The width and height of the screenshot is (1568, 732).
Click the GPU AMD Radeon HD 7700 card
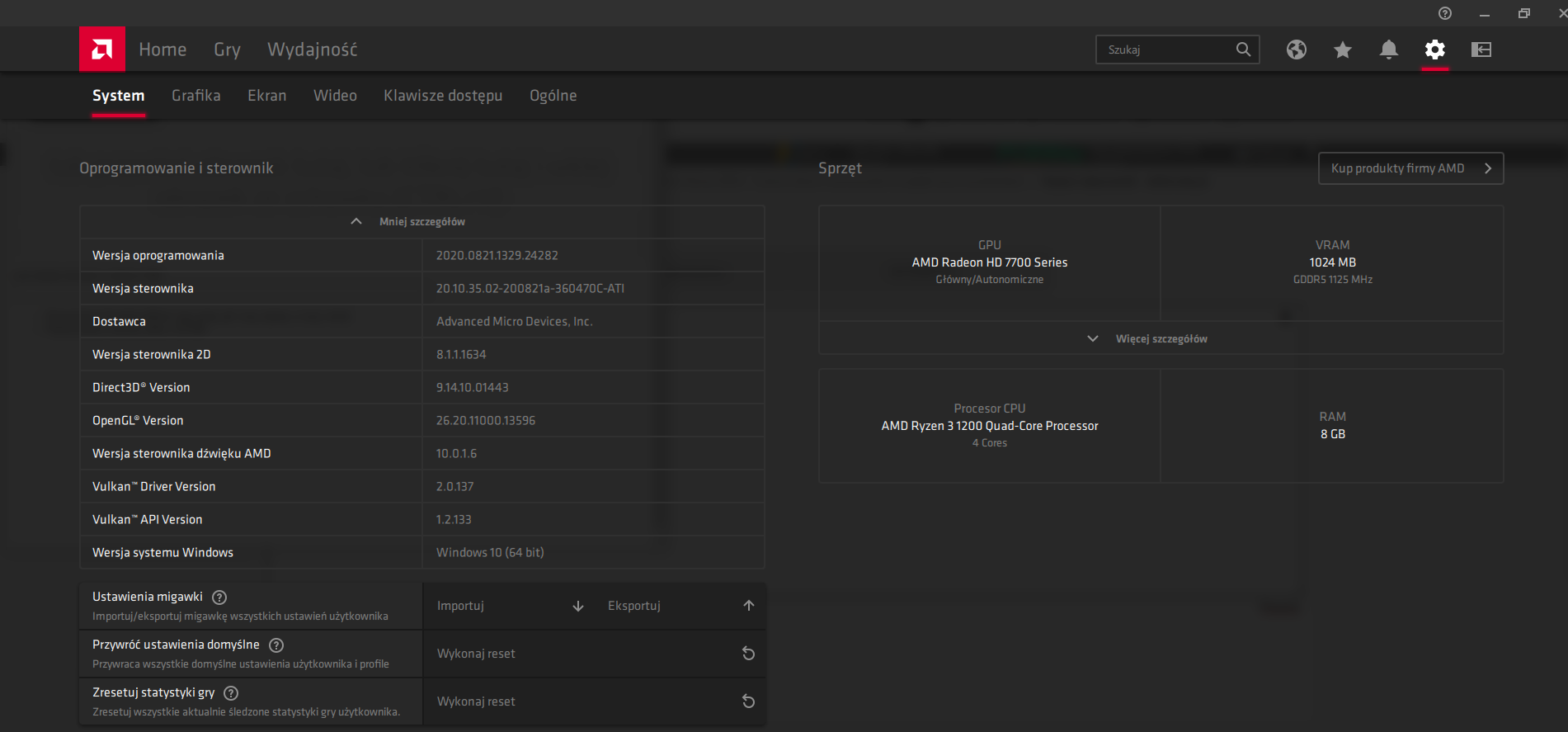tap(990, 262)
